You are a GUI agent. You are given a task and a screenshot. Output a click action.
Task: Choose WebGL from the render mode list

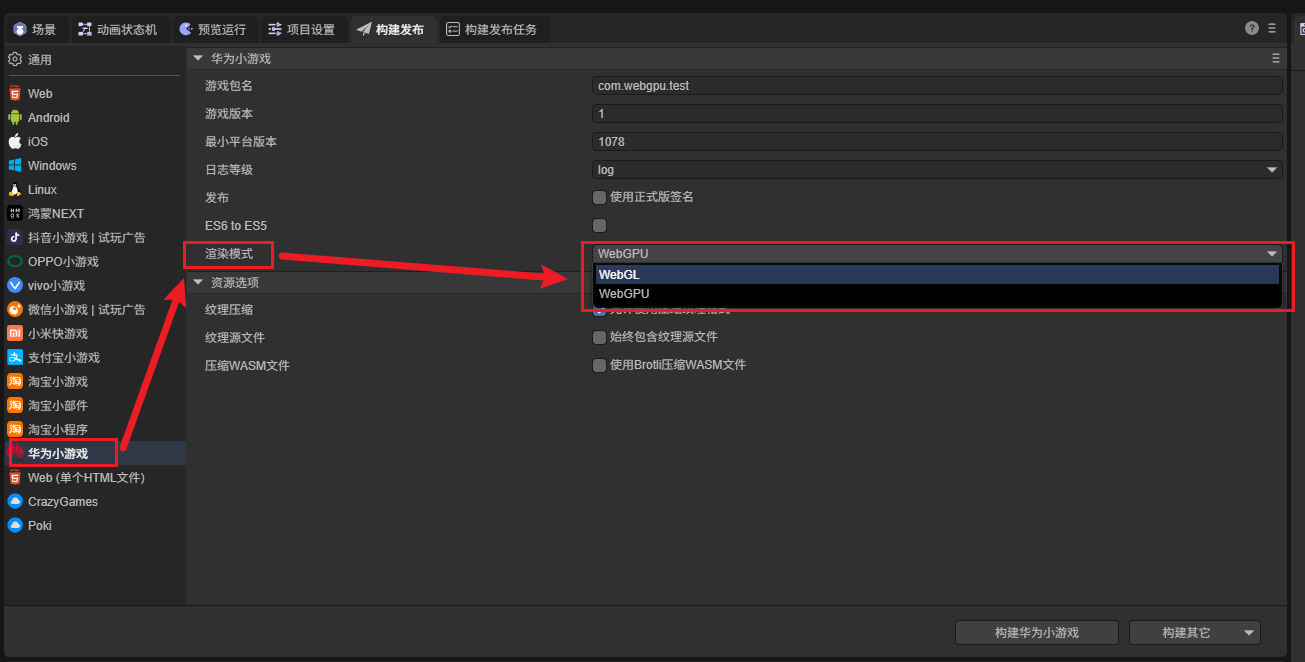[937, 275]
